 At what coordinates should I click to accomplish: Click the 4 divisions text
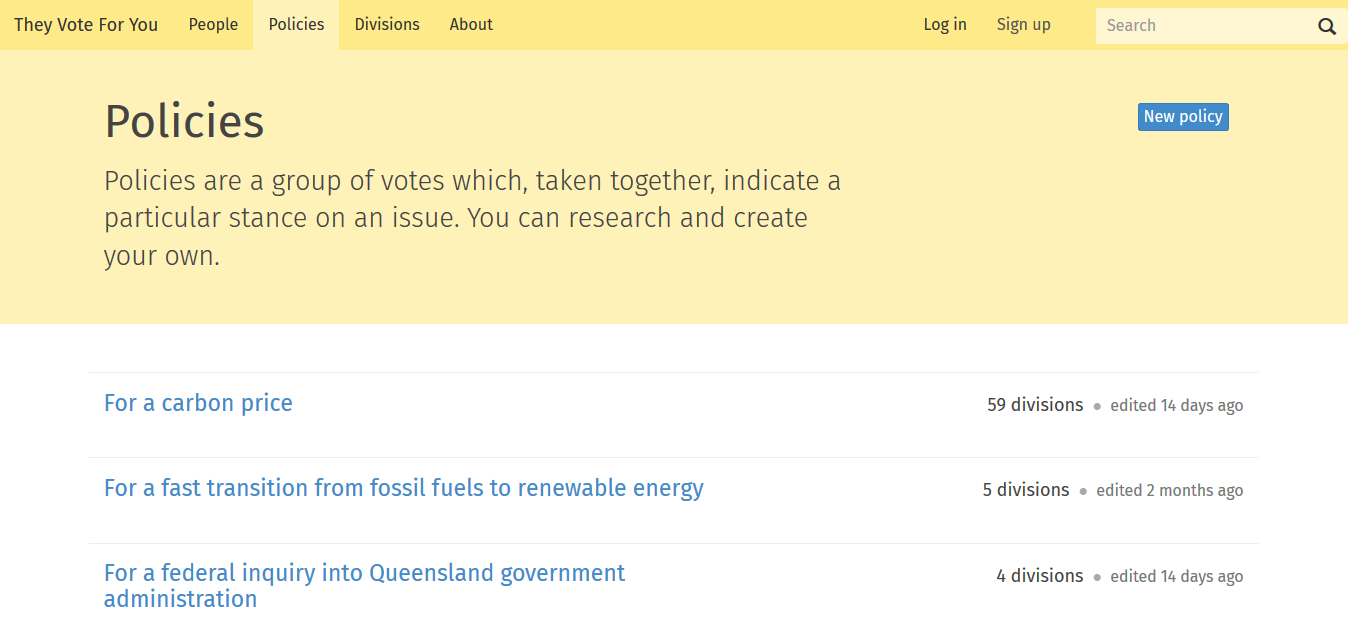[1040, 576]
